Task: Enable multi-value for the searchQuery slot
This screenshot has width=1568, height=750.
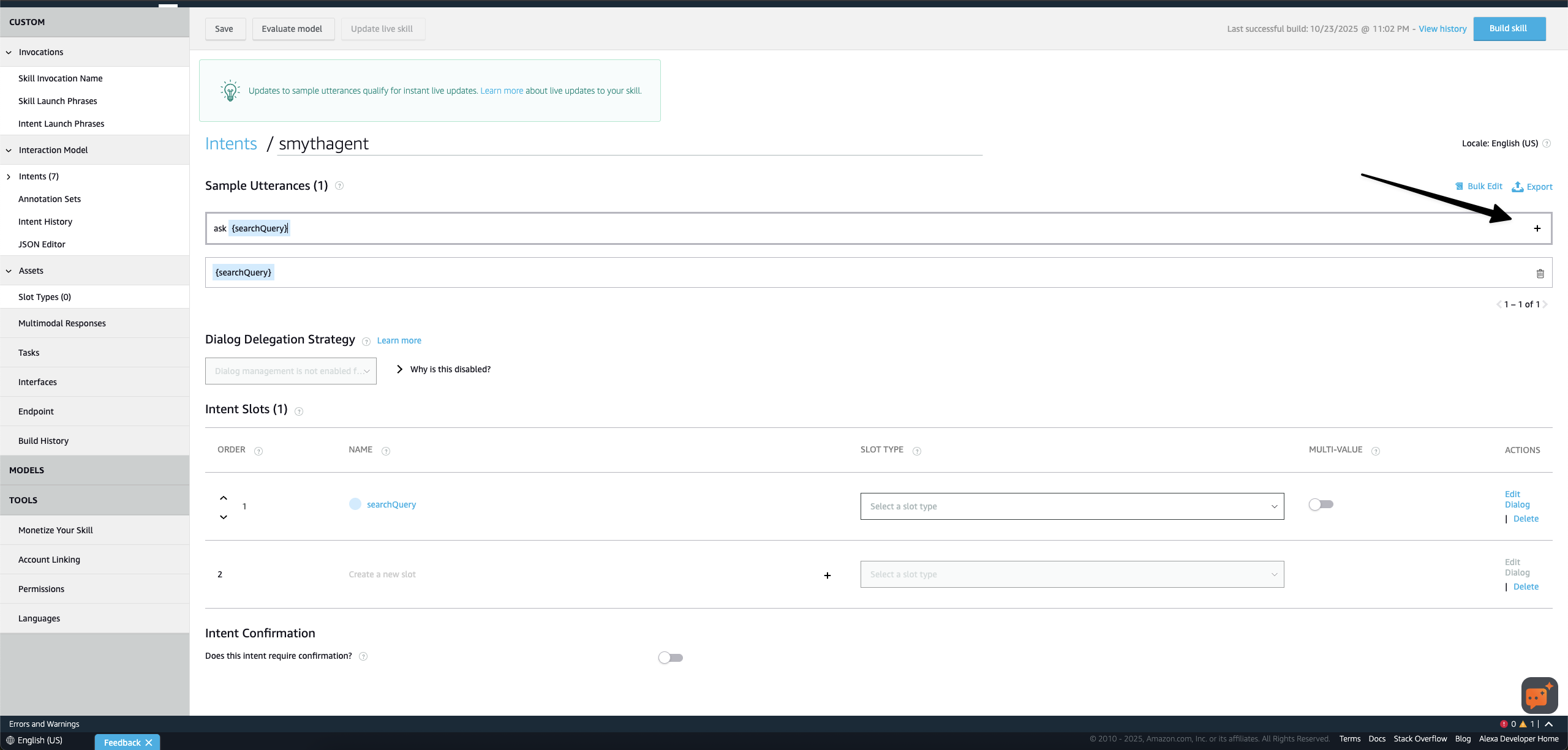Action: tap(1321, 504)
